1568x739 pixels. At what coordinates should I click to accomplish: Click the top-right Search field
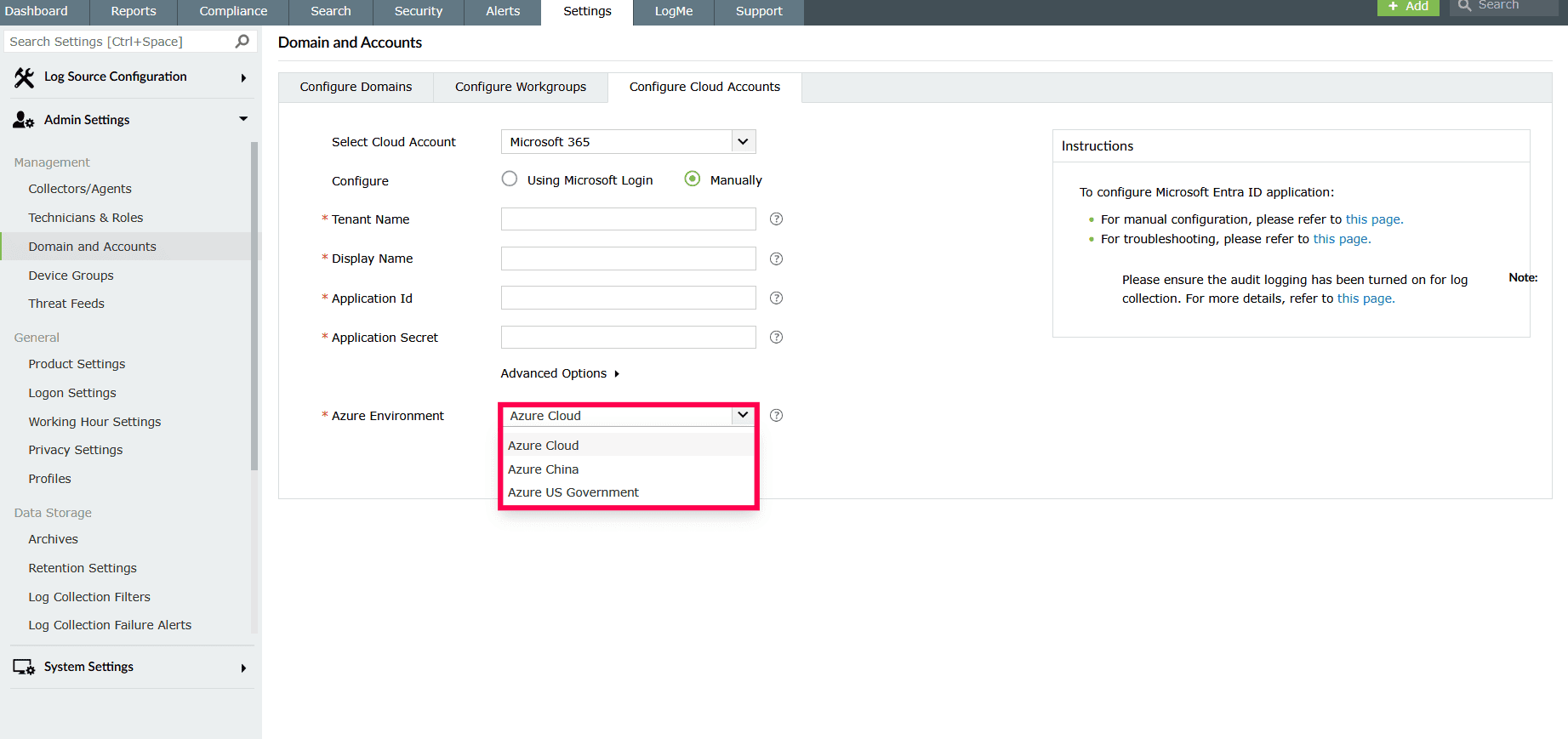click(1506, 7)
